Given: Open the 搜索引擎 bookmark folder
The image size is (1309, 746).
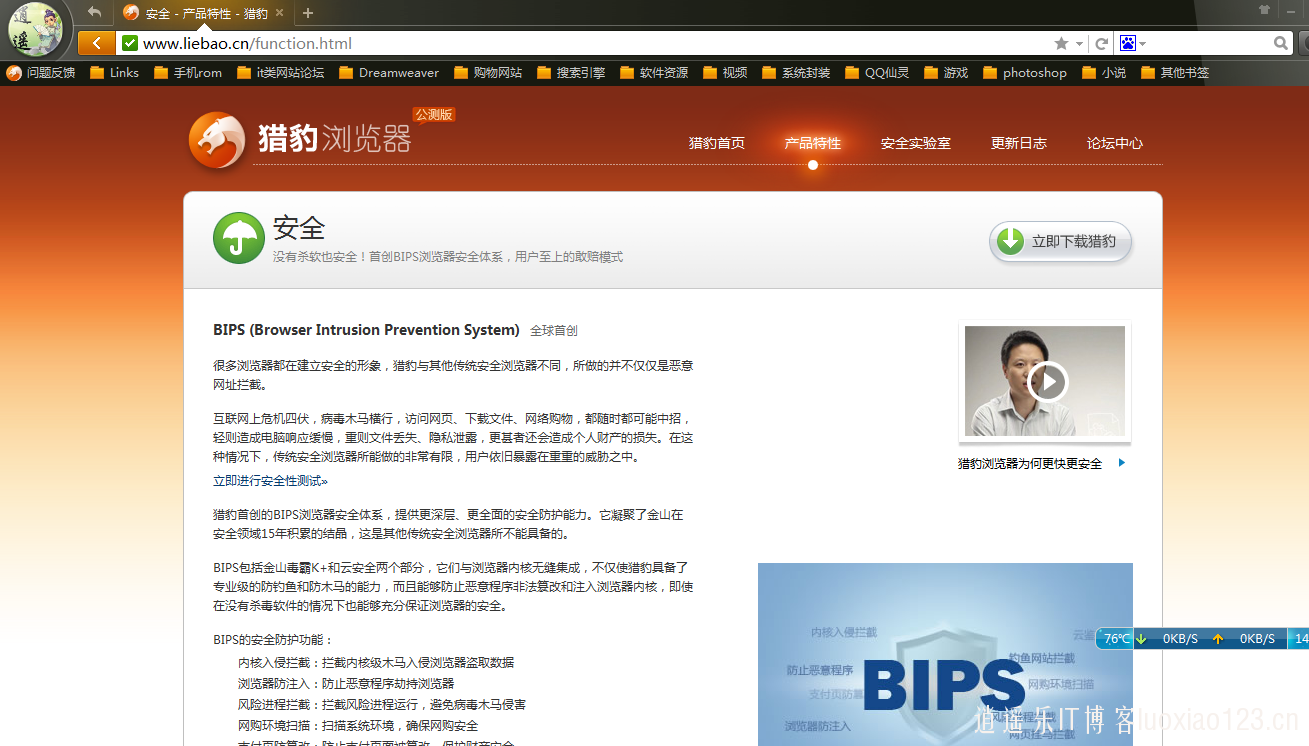Looking at the screenshot, I should click(571, 72).
